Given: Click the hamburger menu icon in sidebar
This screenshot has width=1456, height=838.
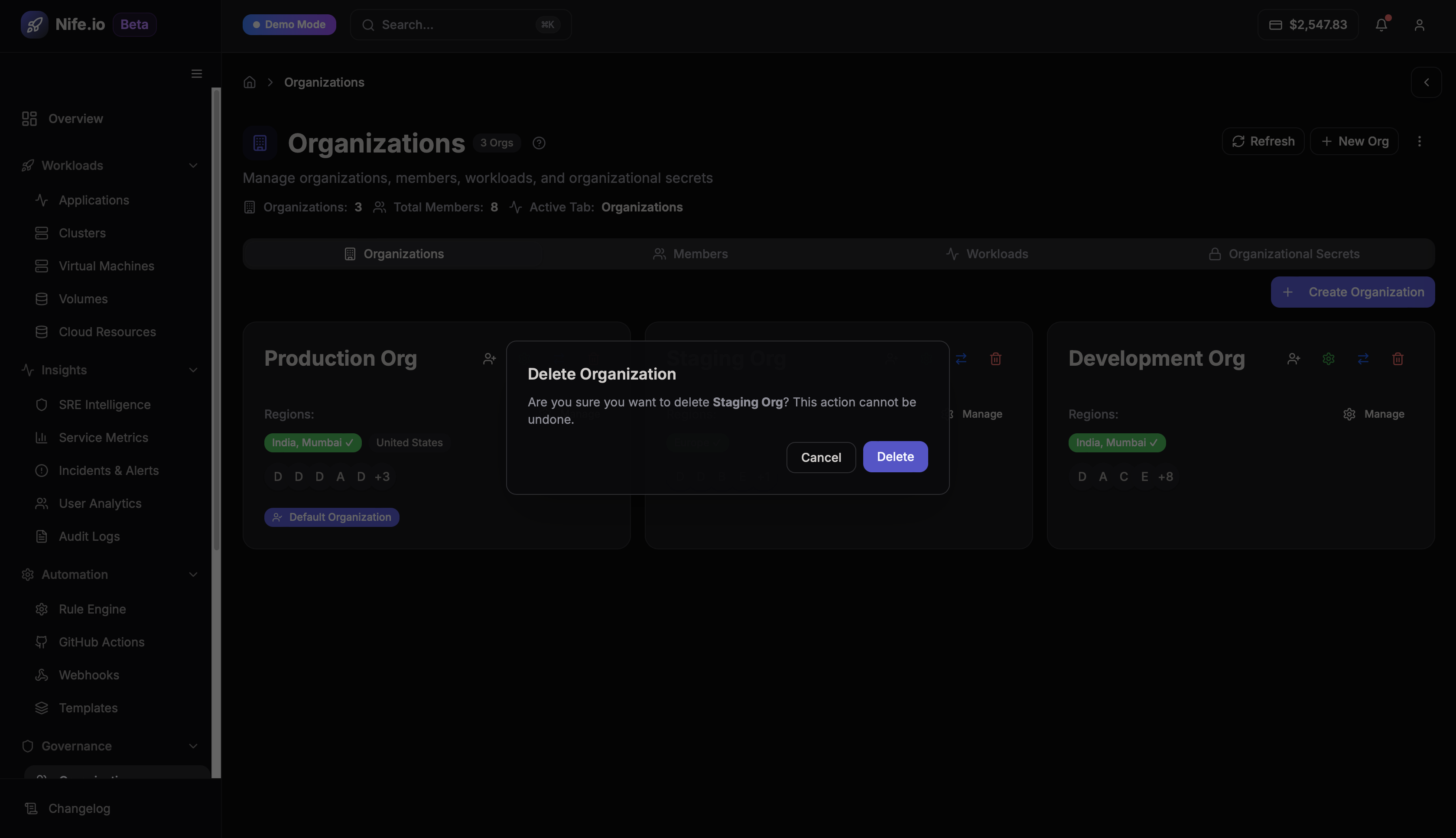Looking at the screenshot, I should (196, 73).
